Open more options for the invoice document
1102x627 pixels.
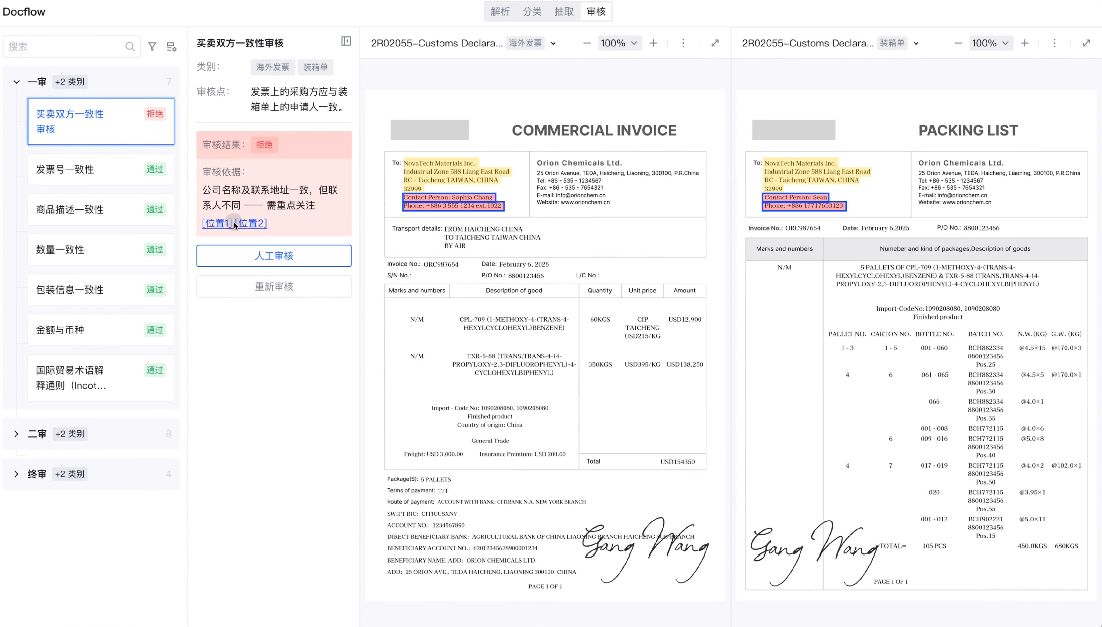[683, 43]
